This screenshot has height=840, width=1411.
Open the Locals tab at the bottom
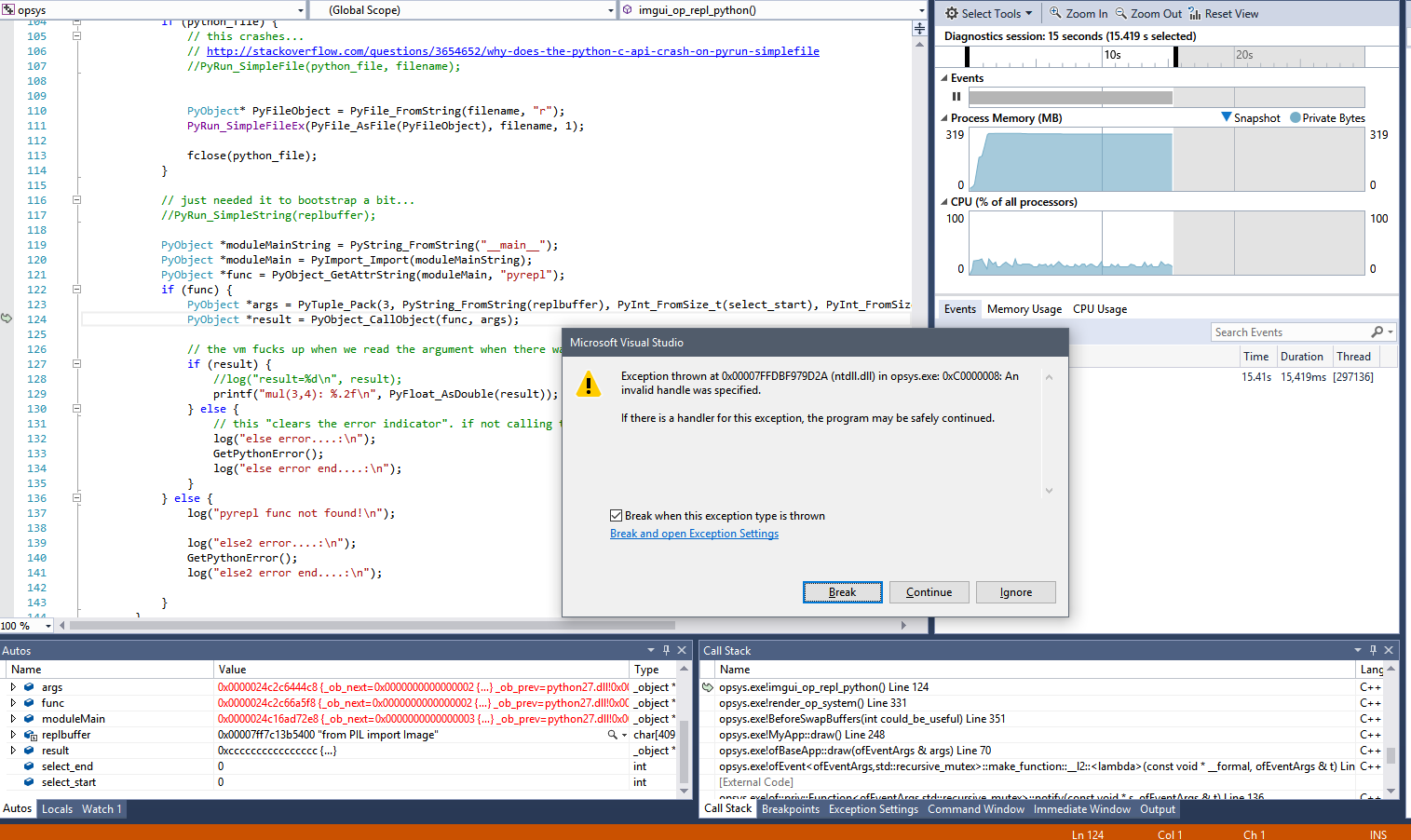pos(57,808)
